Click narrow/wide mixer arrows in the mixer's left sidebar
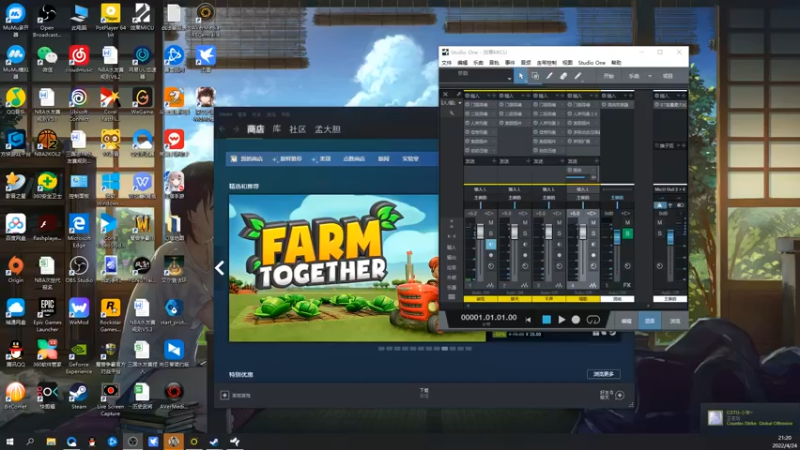Viewport: 800px width, 450px height. [452, 236]
